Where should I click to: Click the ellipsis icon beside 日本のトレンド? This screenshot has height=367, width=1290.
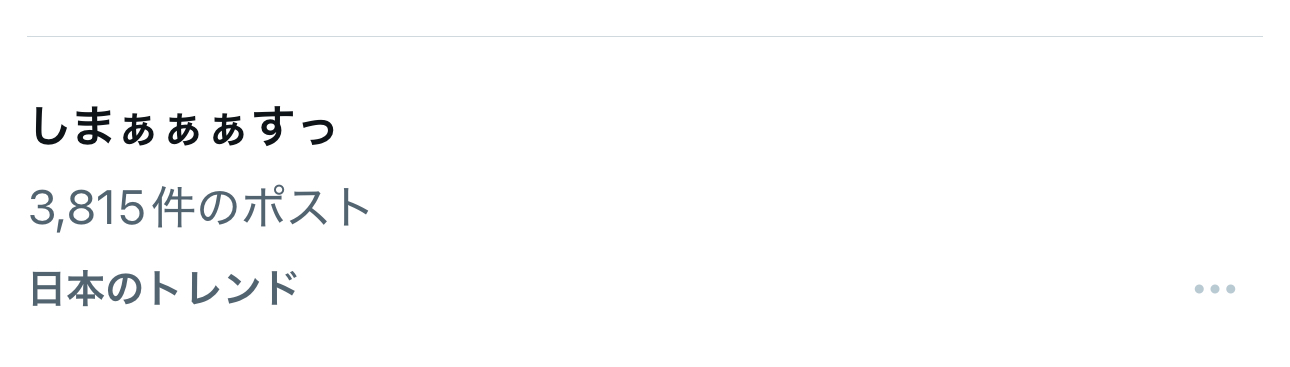pos(1215,289)
